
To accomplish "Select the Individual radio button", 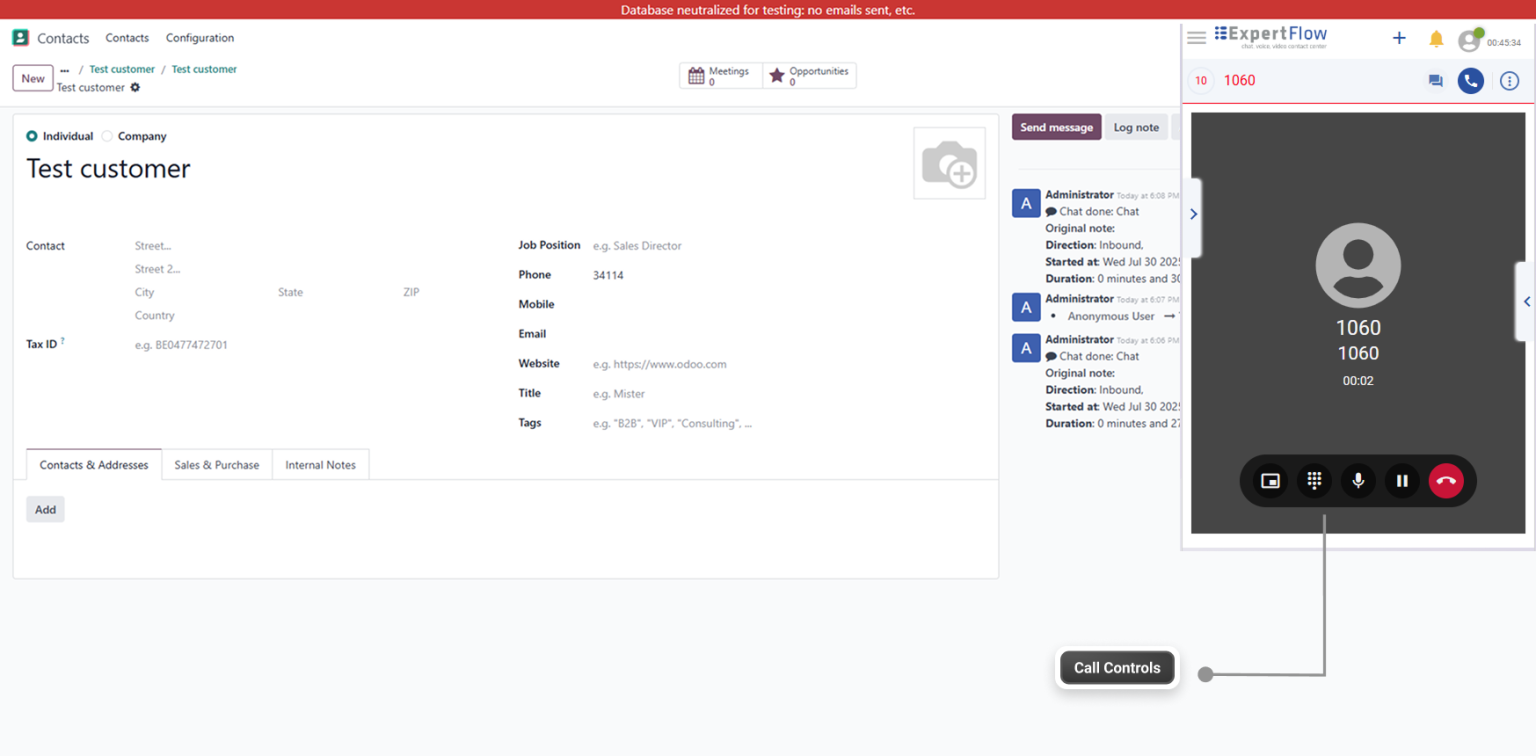I will coord(31,136).
